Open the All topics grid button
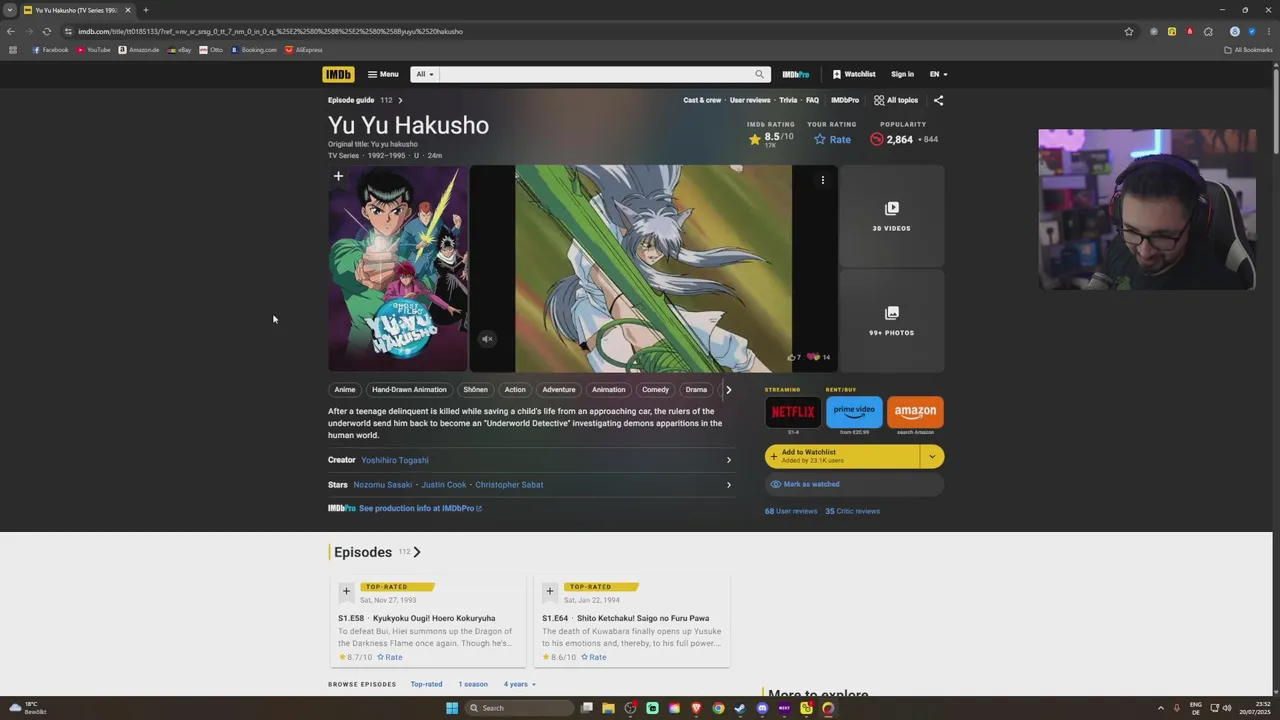Viewport: 1280px width, 720px height. pos(896,100)
